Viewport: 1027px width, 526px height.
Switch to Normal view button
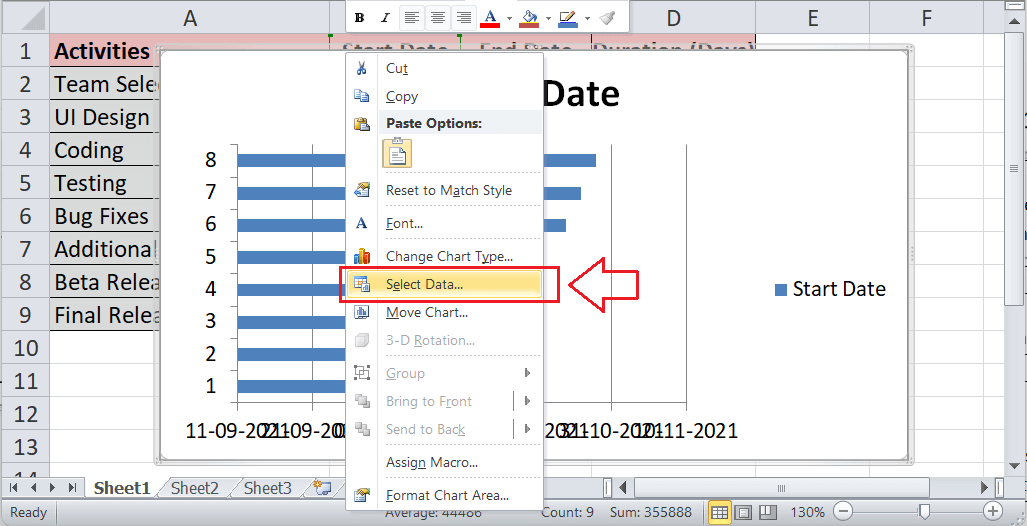coord(720,512)
